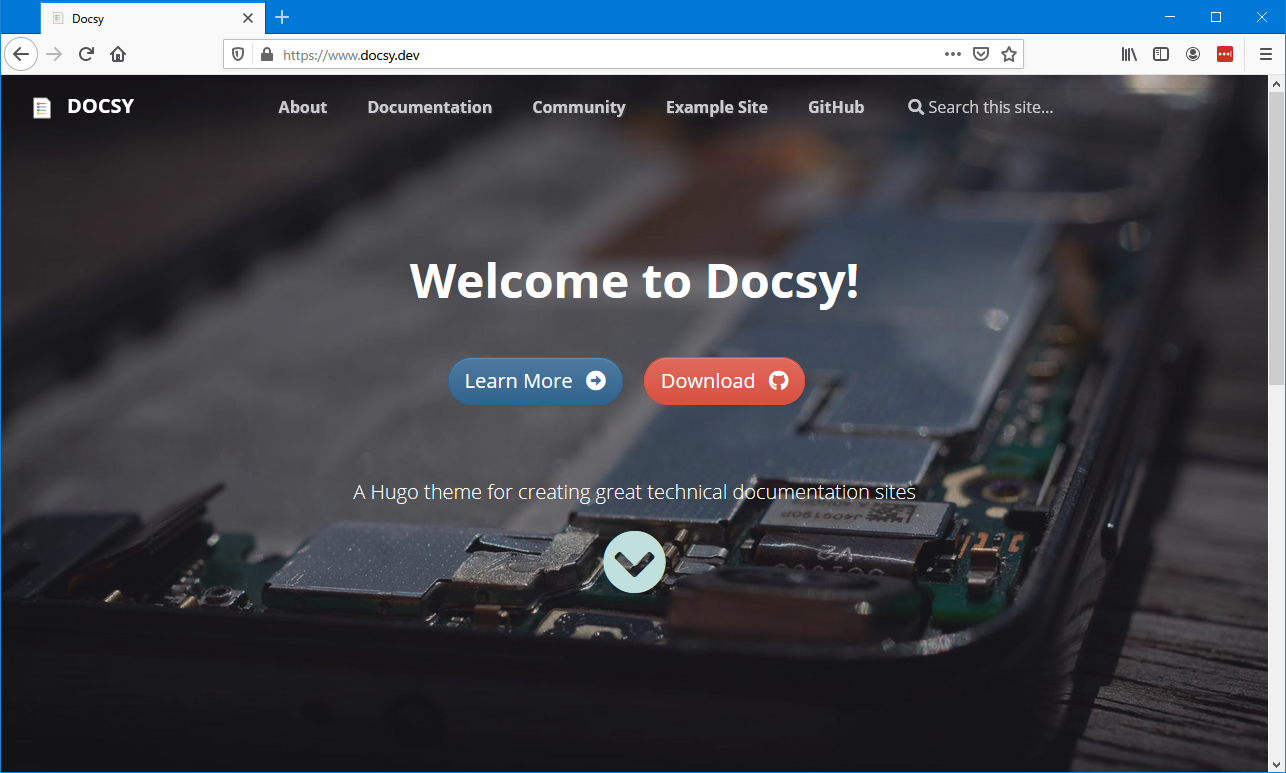Open page actions three-dot menu
Screen dimensions: 1286x773
pyautogui.click(x=953, y=55)
